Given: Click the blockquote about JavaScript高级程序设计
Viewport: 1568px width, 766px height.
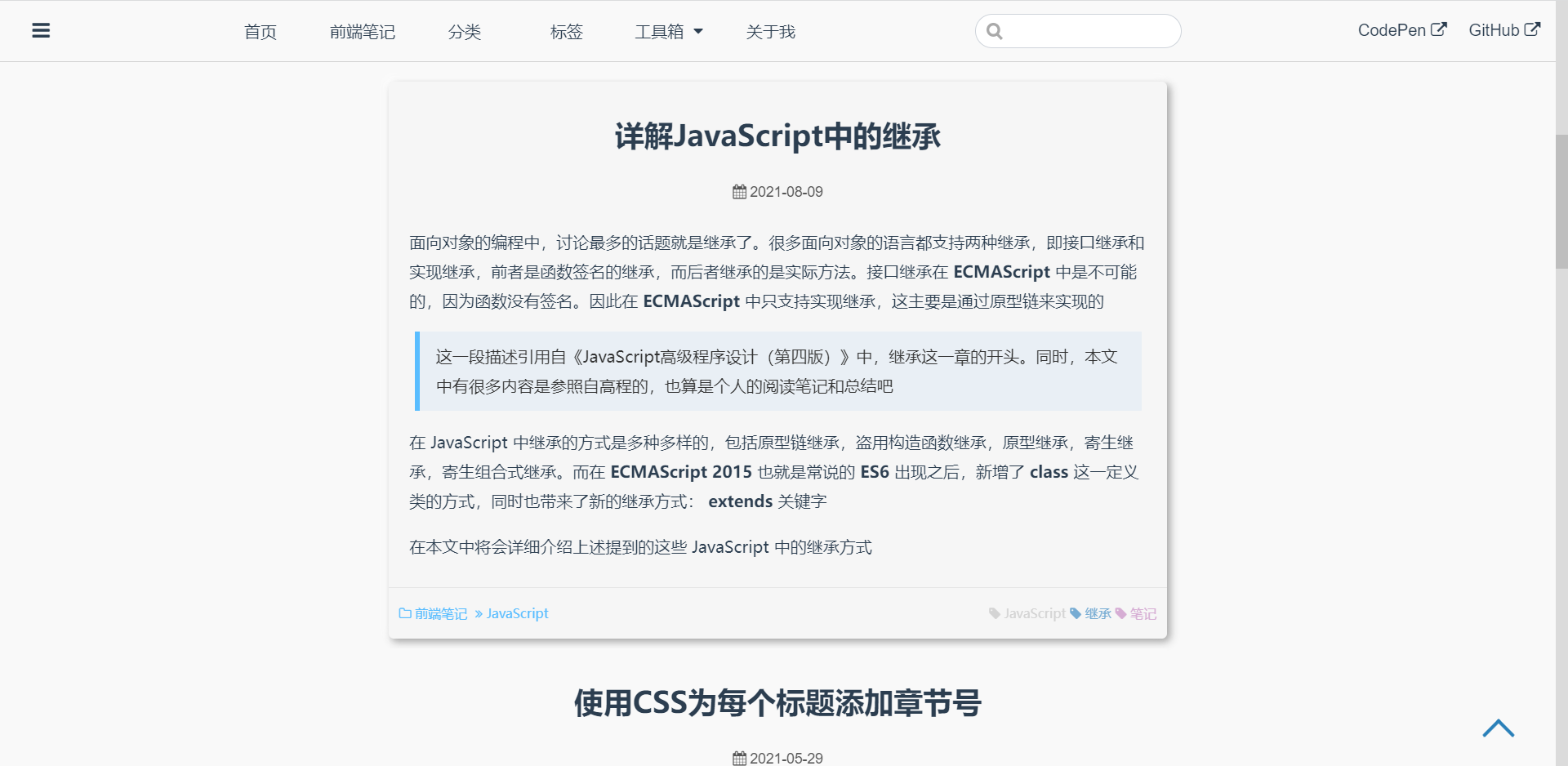Looking at the screenshot, I should pyautogui.click(x=778, y=372).
